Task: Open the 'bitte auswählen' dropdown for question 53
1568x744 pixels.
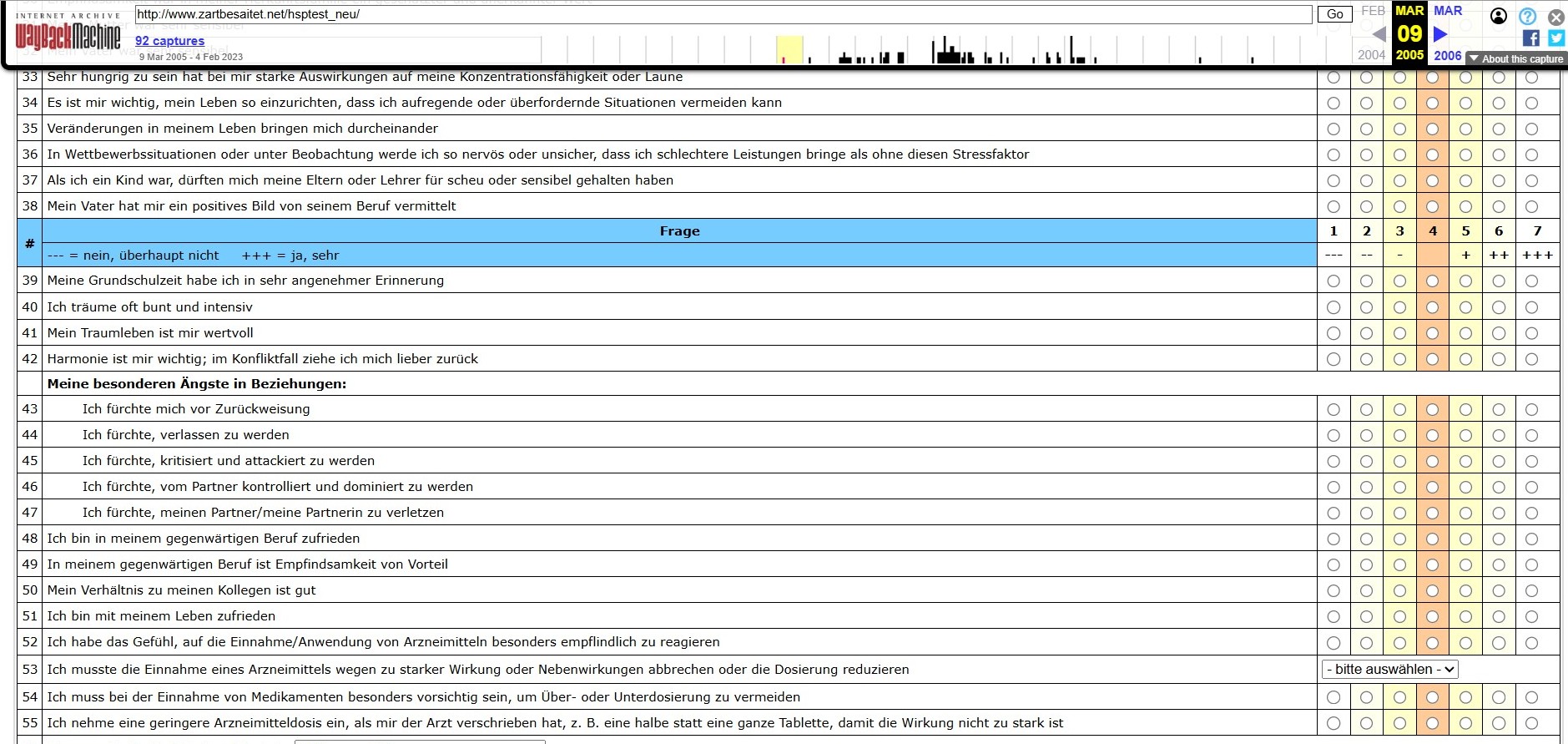Action: (x=1390, y=669)
